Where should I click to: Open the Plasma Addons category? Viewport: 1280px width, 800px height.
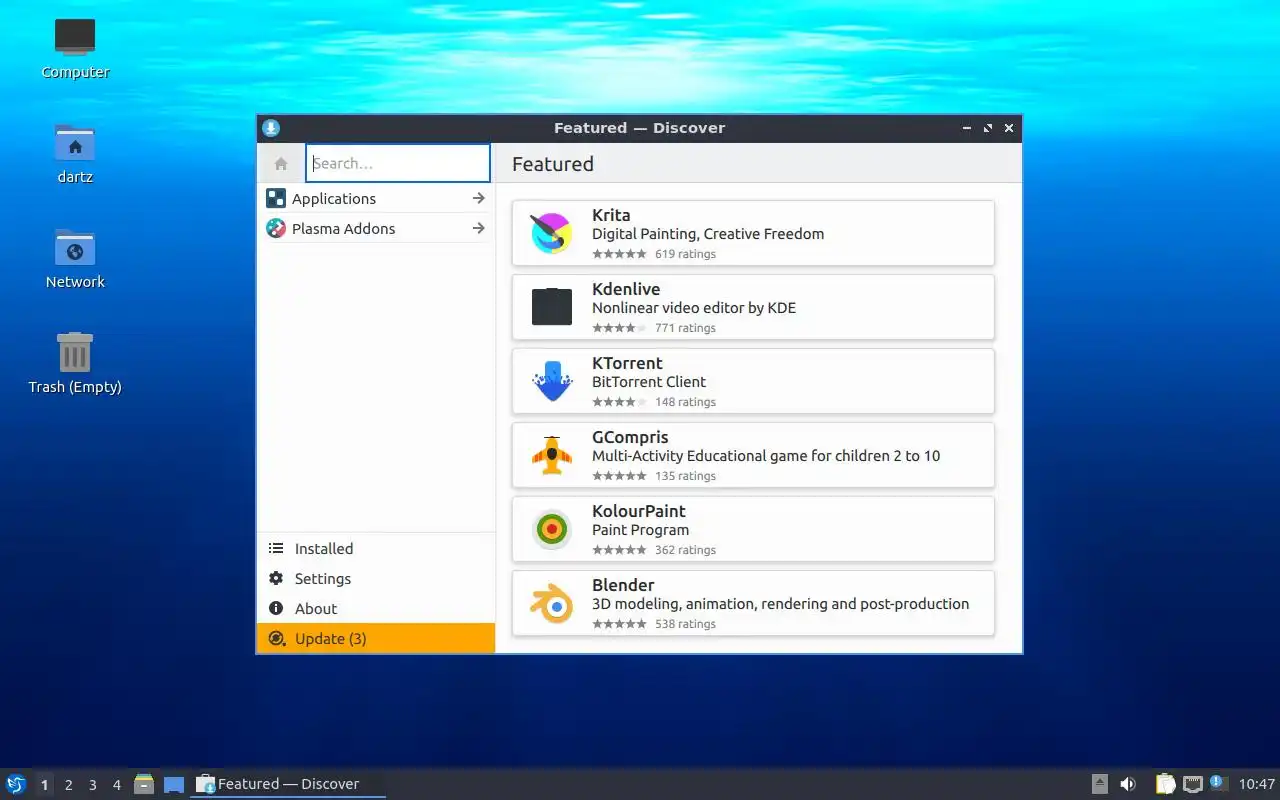376,228
